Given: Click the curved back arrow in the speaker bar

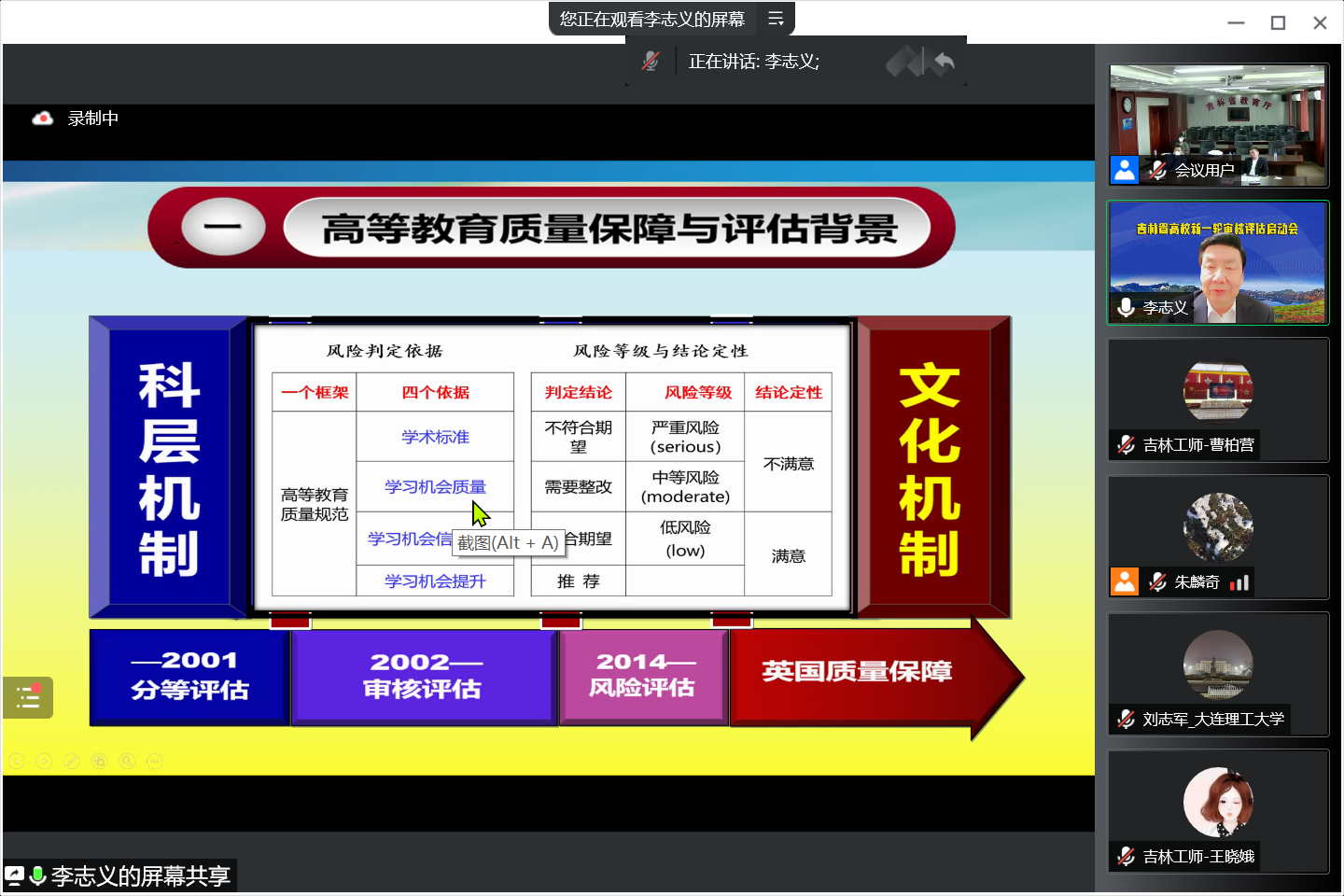Looking at the screenshot, I should tap(944, 63).
